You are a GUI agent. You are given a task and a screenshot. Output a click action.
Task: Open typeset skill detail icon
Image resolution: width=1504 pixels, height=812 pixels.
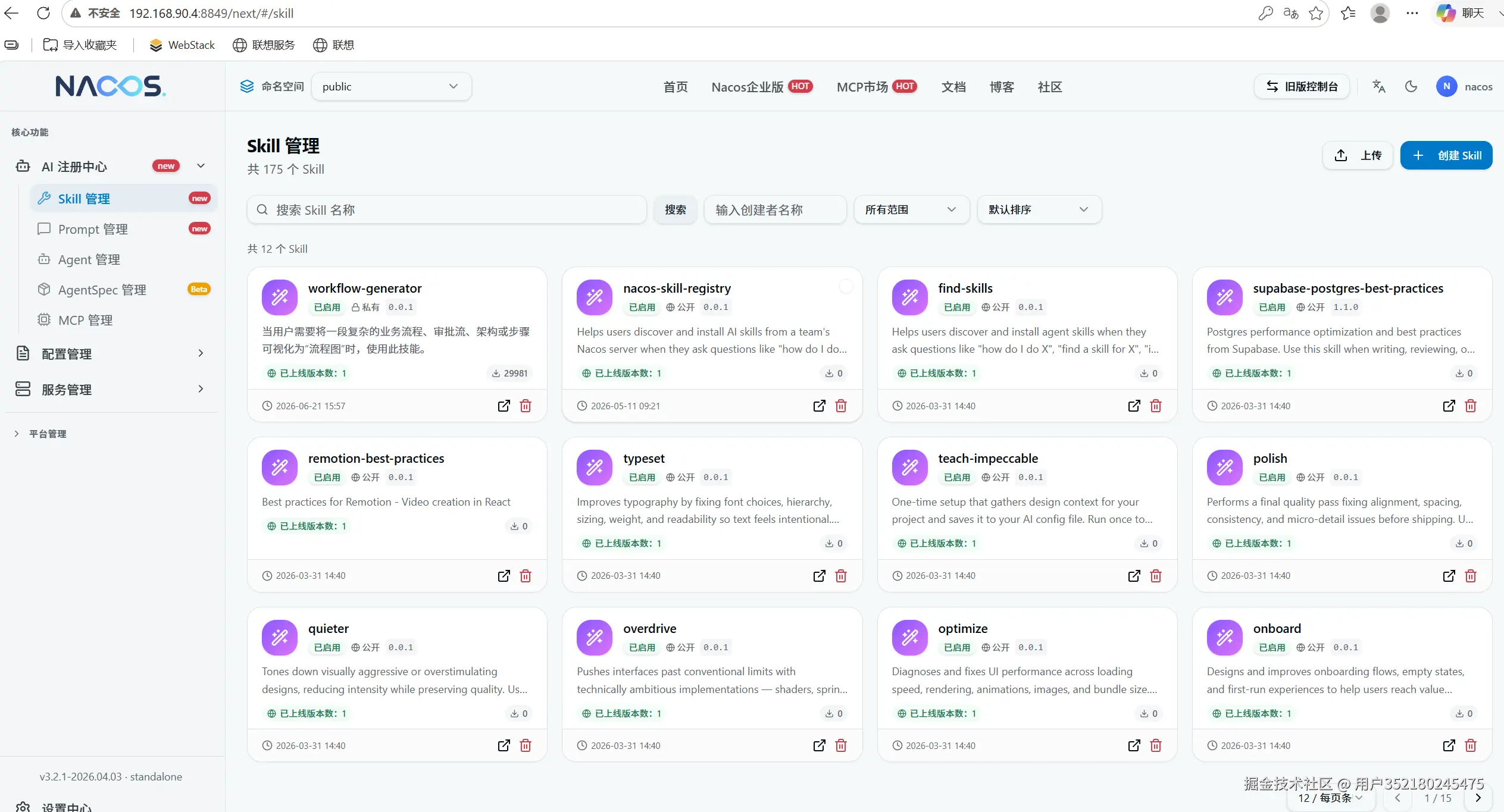pos(819,576)
